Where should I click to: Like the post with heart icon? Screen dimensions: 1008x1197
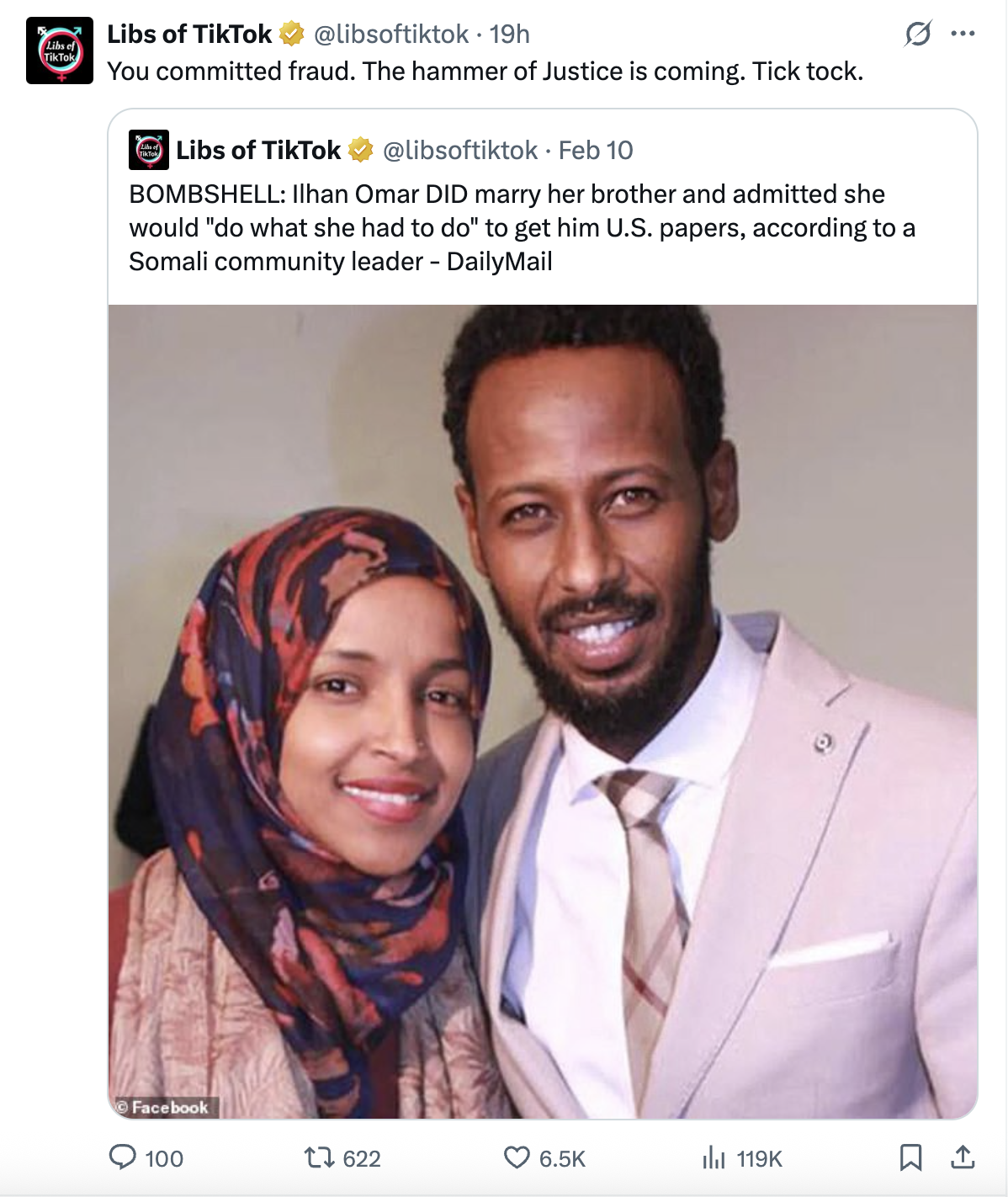[517, 1157]
